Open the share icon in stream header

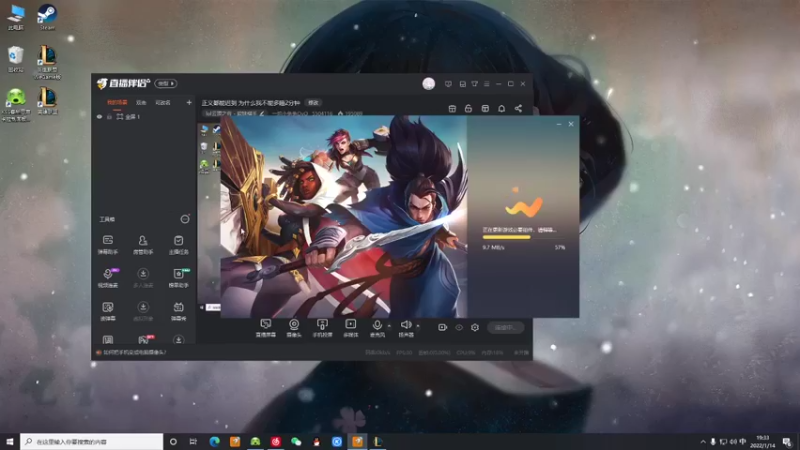[518, 108]
